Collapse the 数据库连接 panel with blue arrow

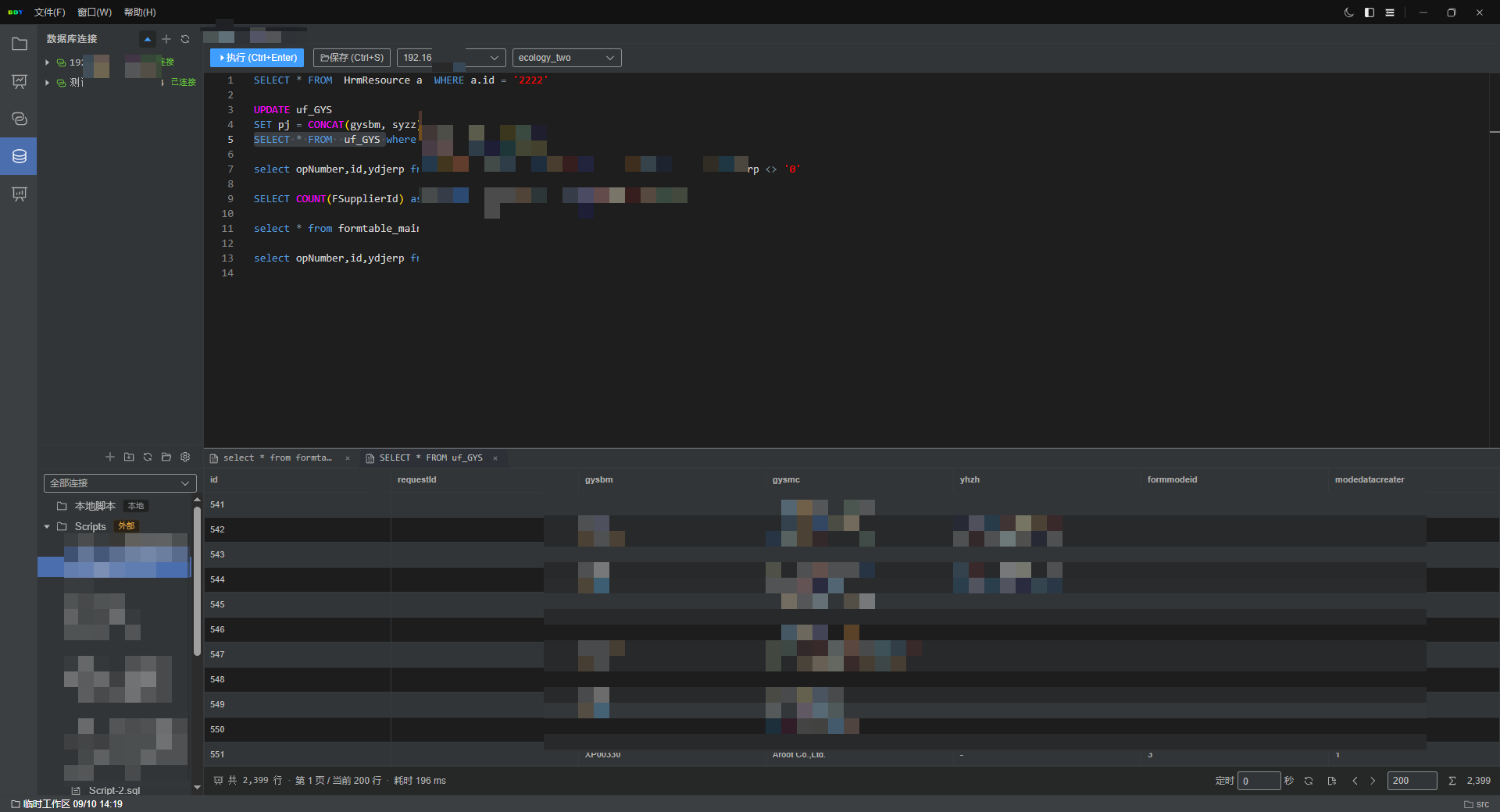[147, 39]
